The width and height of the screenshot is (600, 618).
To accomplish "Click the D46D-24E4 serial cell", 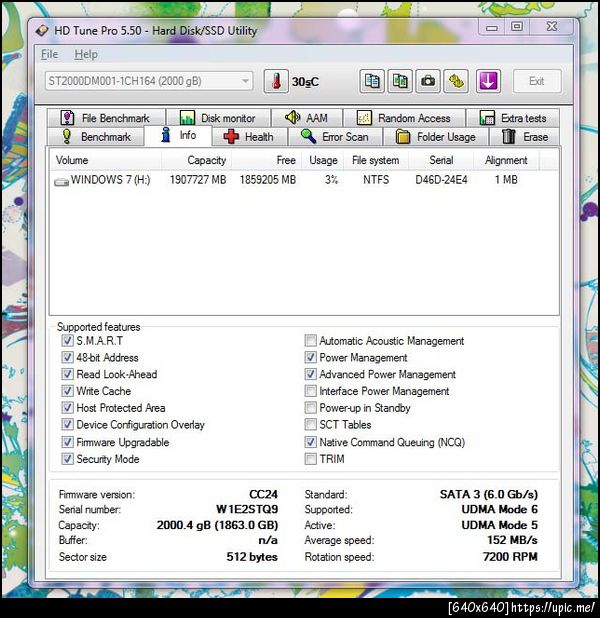I will [x=441, y=180].
